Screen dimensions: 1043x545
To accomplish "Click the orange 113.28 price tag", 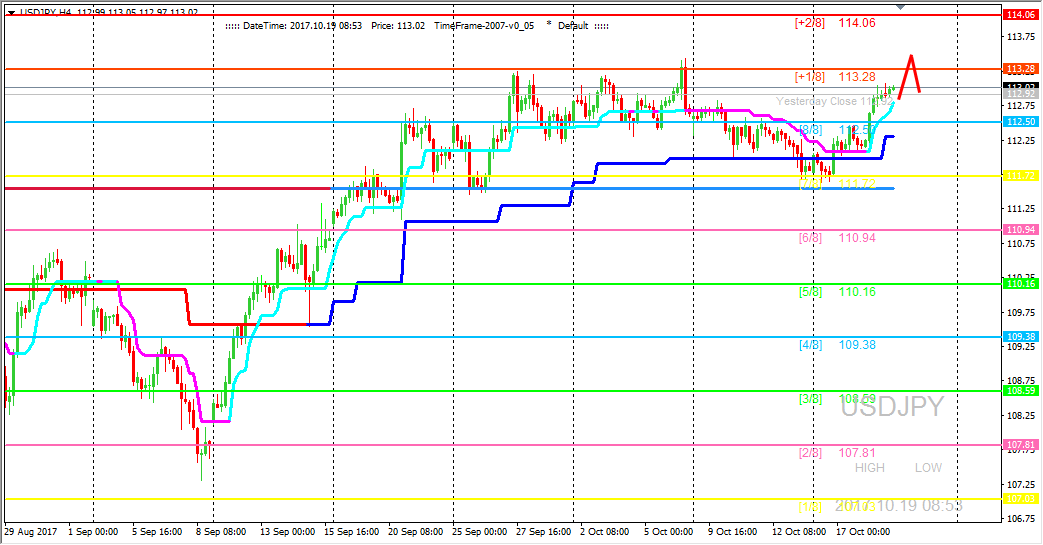I will 1020,69.
